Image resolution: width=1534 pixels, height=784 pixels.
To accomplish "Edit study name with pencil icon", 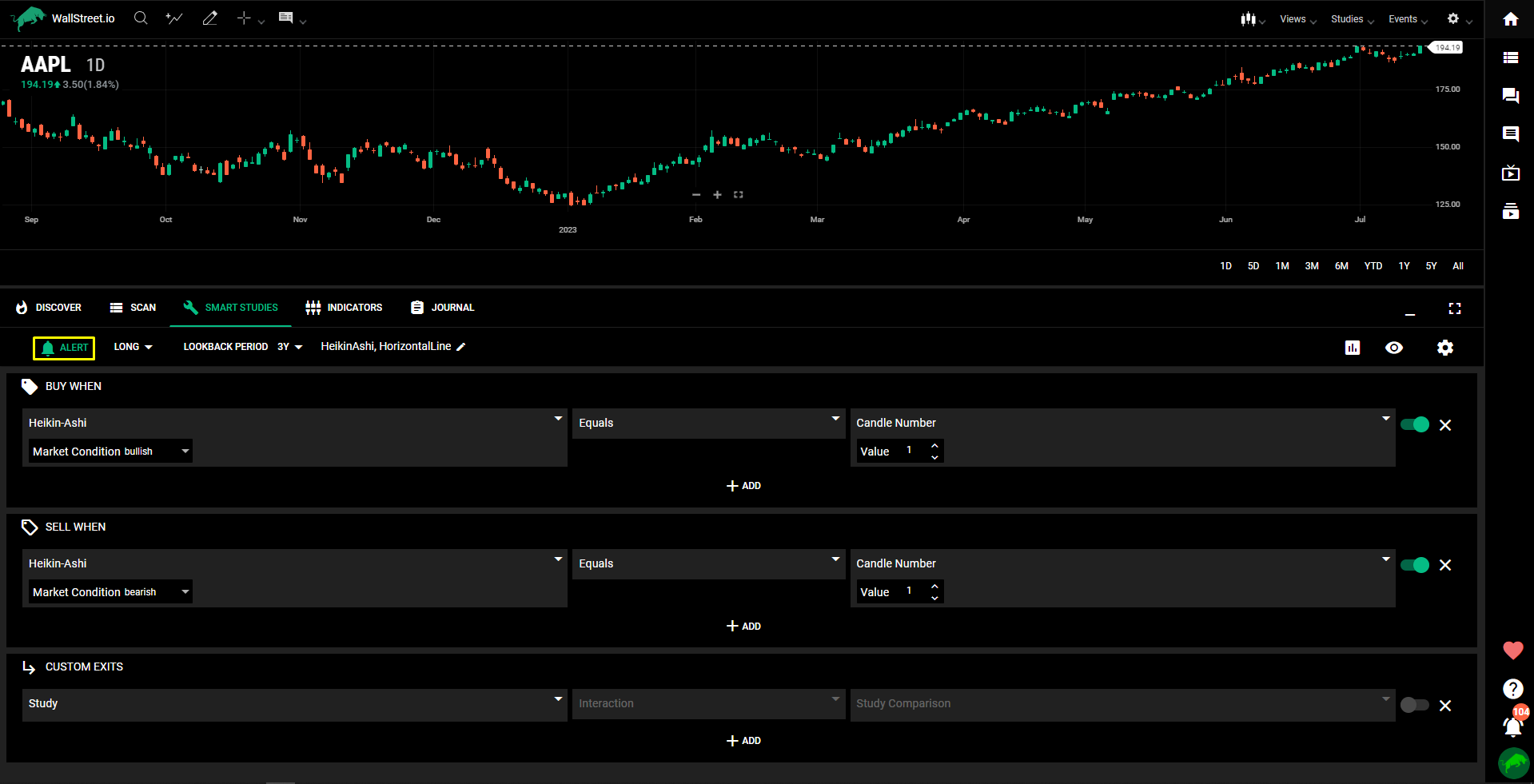I will [x=461, y=347].
